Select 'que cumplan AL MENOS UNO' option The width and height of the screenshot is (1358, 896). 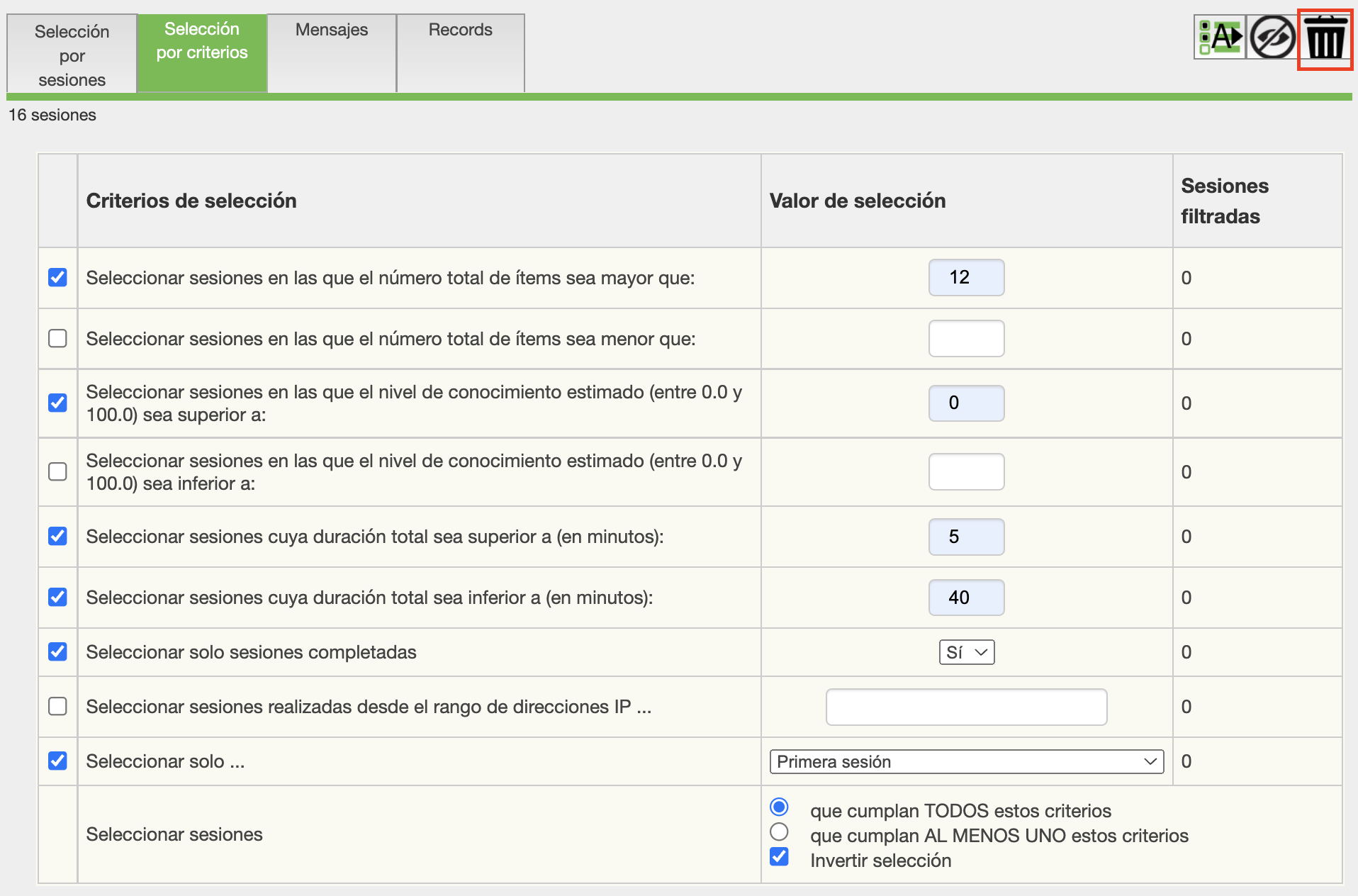[x=779, y=831]
